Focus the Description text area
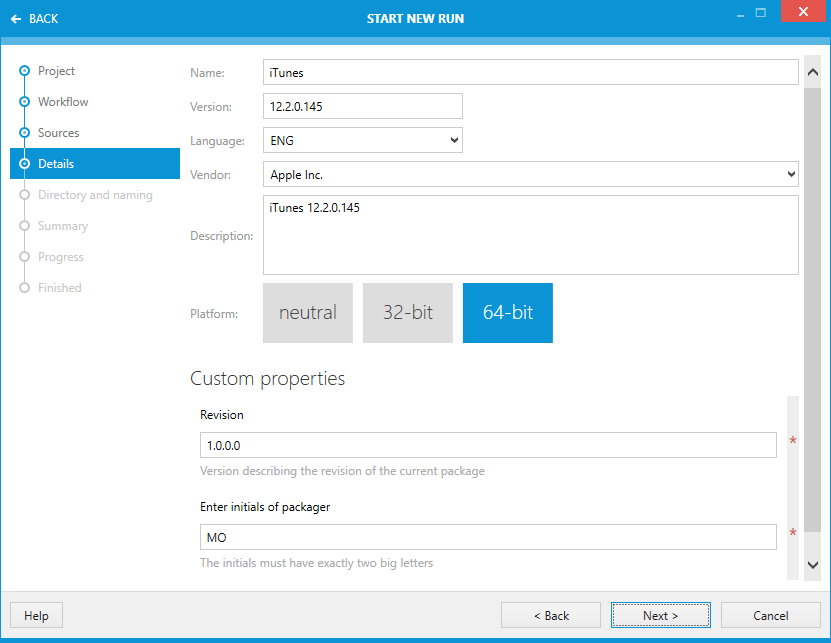 click(530, 235)
